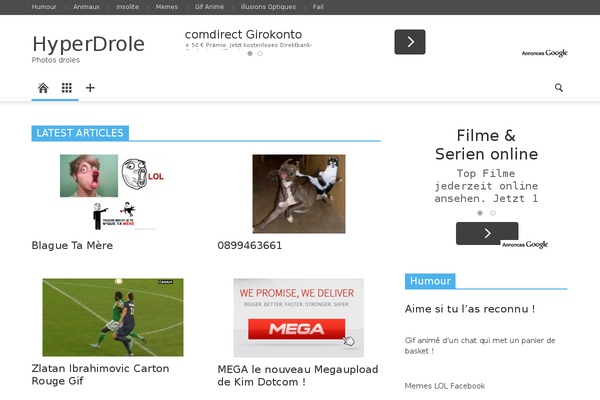The image size is (600, 400).
Task: Open the 0899463661 article title
Action: [x=249, y=245]
